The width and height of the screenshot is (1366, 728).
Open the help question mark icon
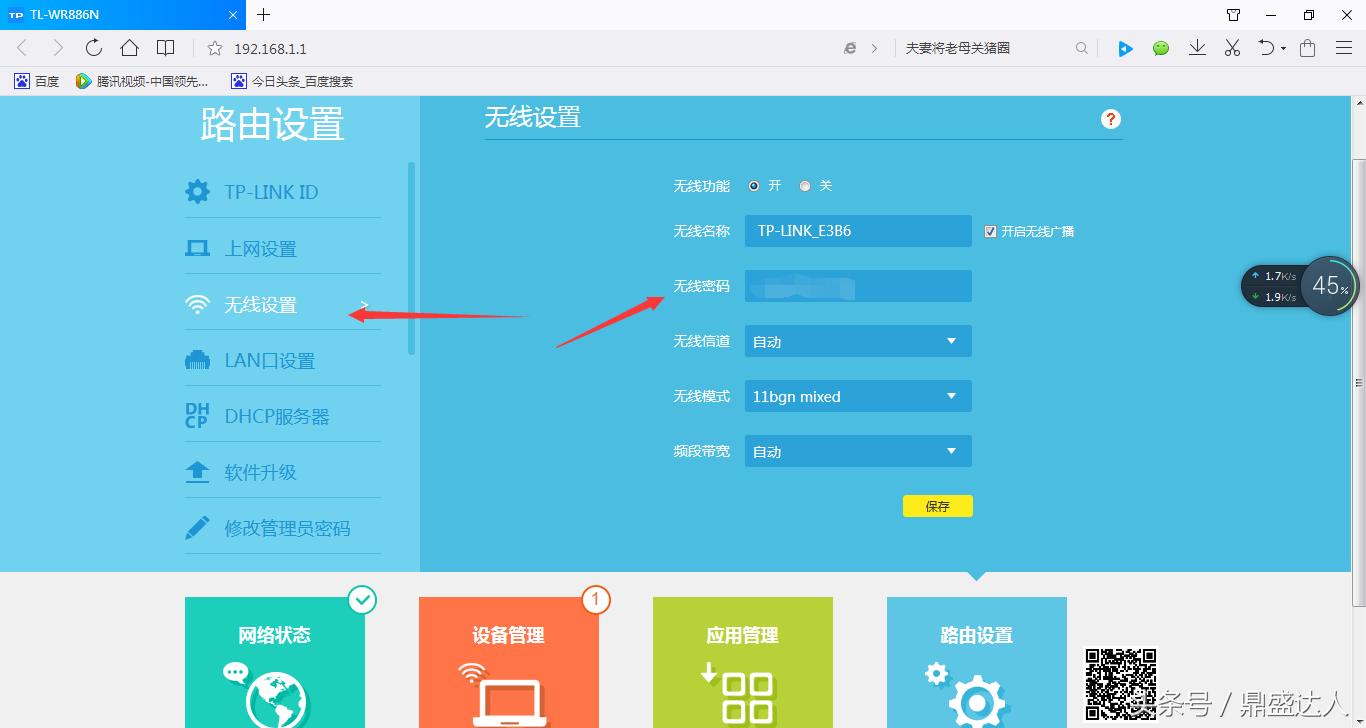tap(1110, 118)
